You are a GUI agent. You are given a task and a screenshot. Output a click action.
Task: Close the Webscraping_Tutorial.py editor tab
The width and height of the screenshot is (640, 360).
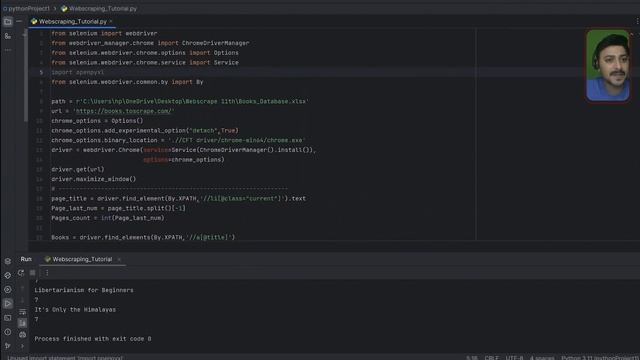tap(111, 22)
